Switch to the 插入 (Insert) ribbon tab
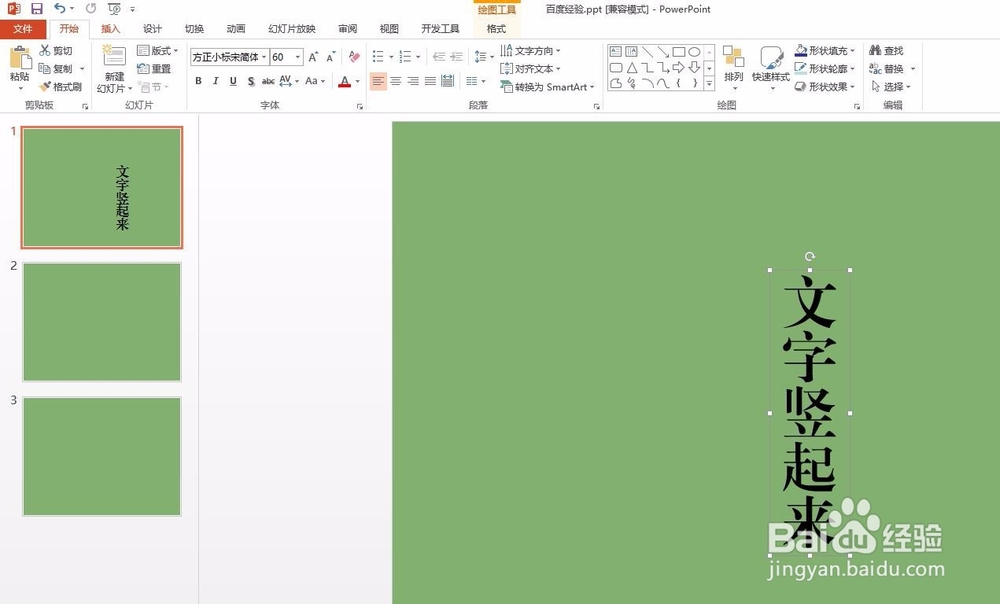 (x=110, y=28)
